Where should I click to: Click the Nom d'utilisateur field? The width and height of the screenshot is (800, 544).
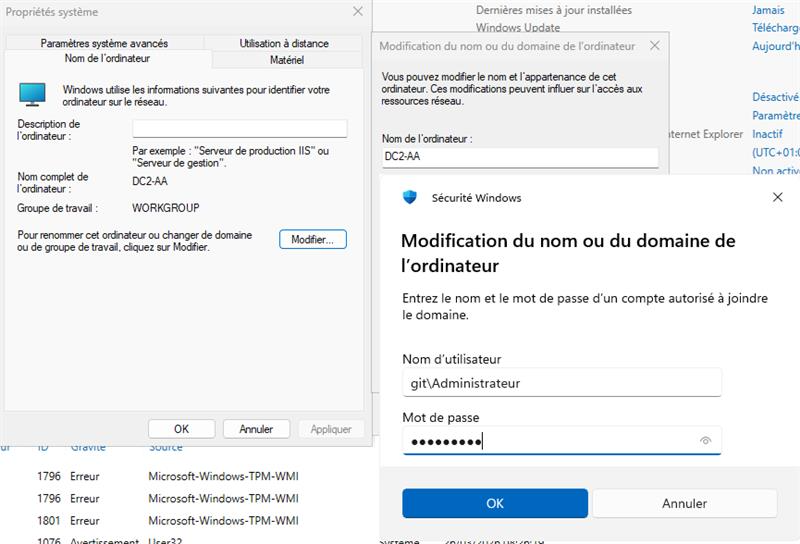point(562,383)
